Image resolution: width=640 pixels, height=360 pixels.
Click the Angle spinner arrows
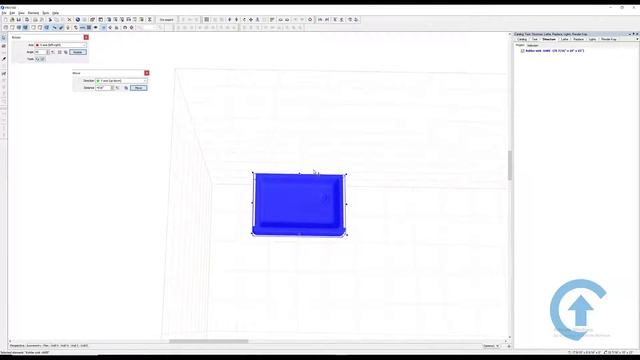(x=48, y=52)
